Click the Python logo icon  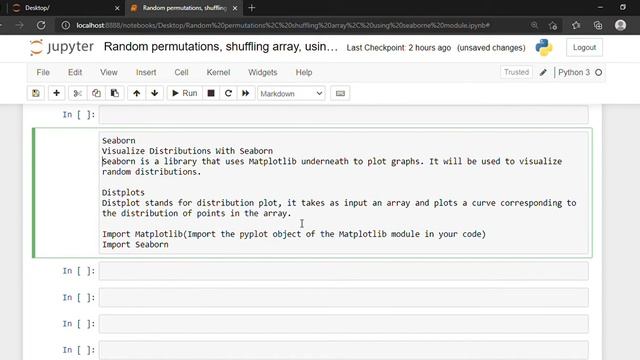click(544, 47)
